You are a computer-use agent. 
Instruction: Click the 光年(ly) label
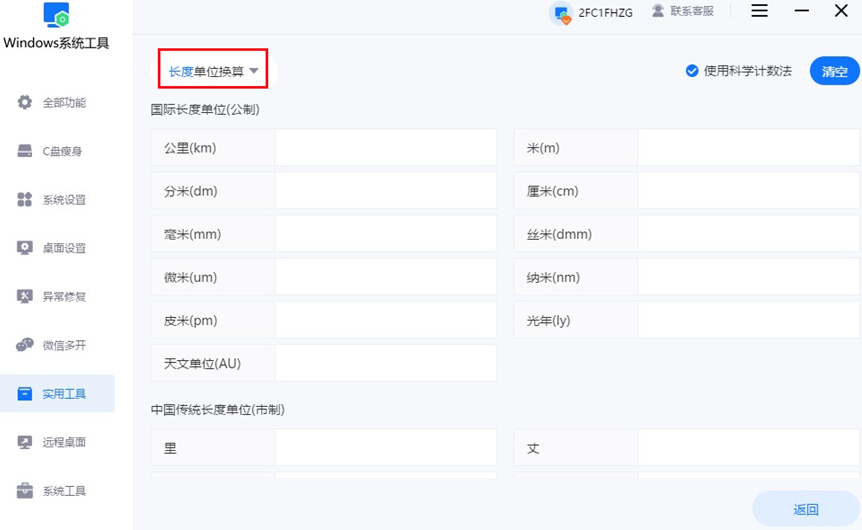tap(549, 321)
